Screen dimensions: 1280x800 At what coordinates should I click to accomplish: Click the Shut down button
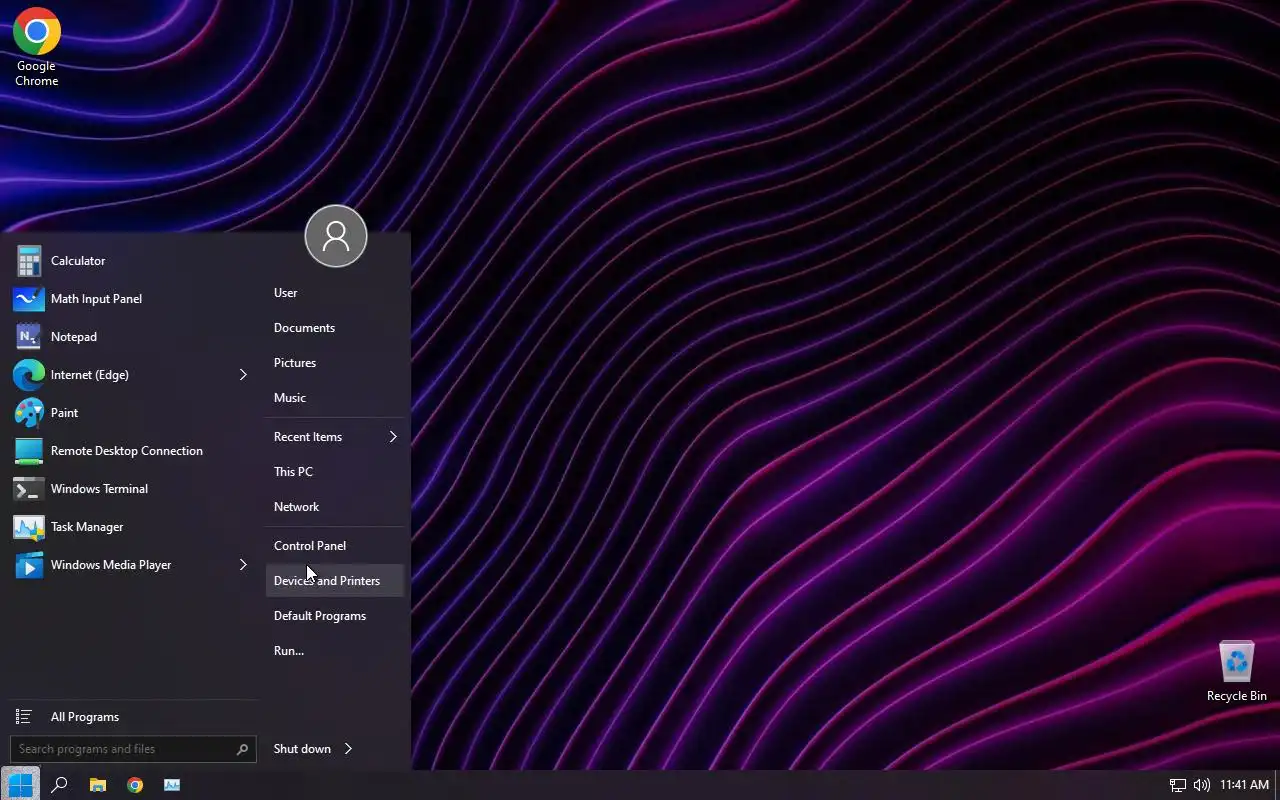(x=302, y=749)
